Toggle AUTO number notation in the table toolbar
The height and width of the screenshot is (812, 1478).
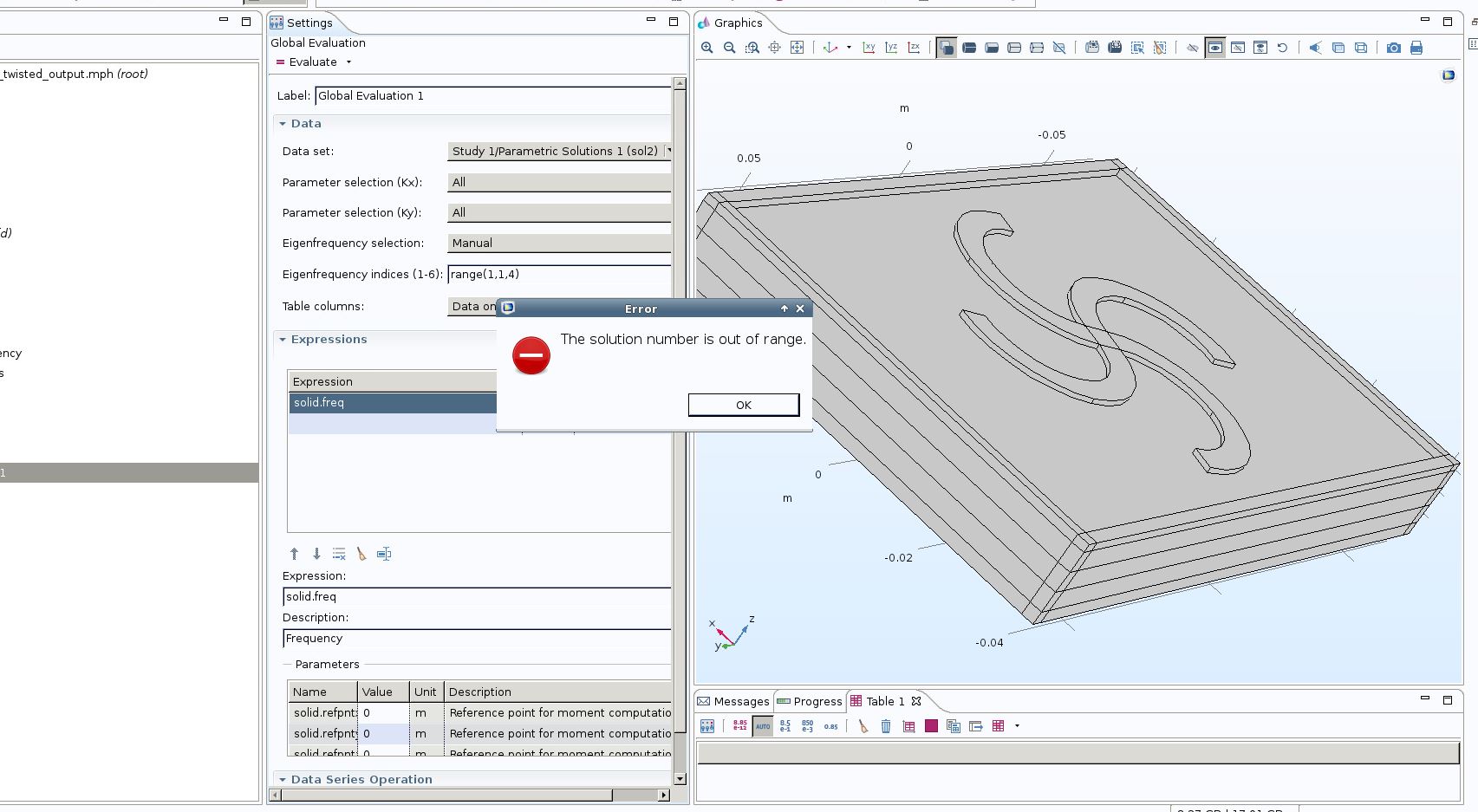click(763, 726)
